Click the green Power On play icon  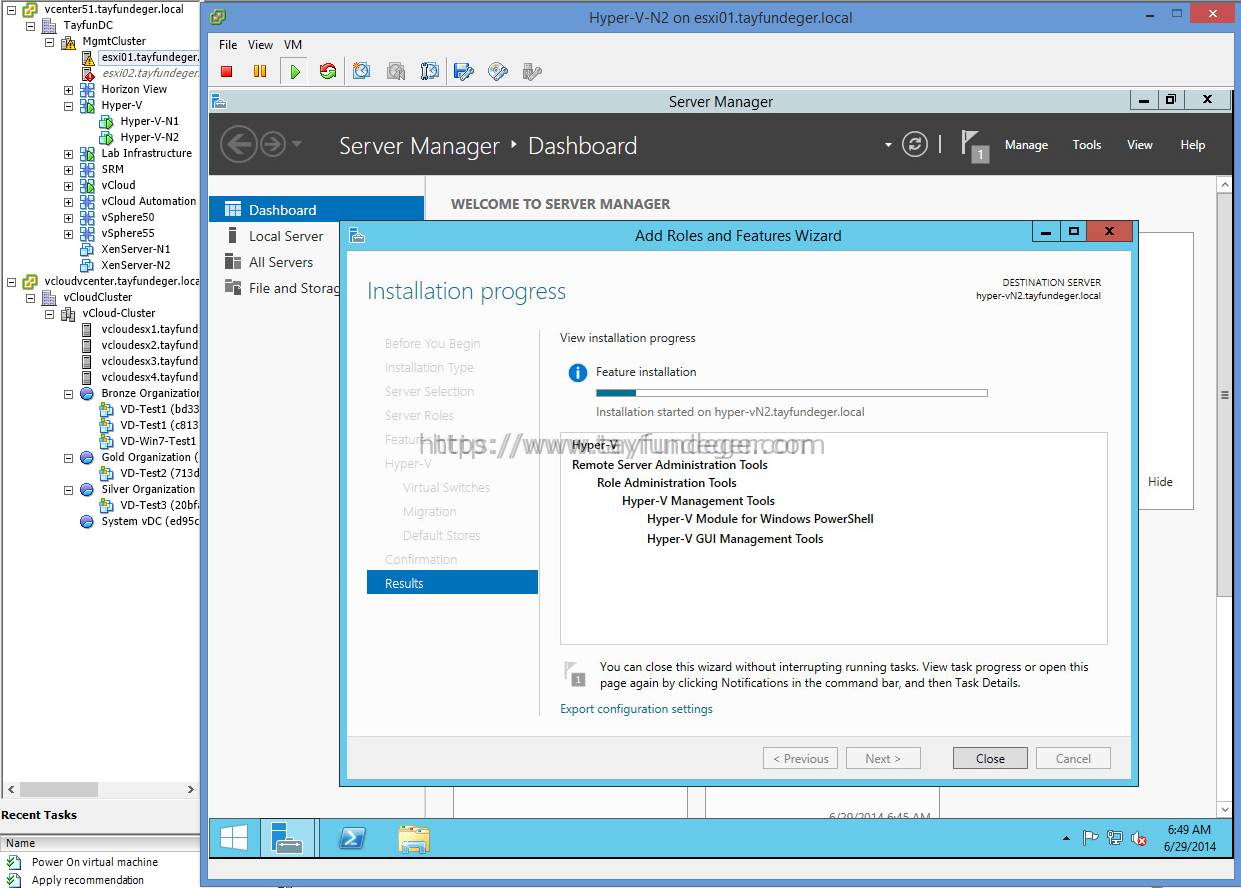[294, 71]
